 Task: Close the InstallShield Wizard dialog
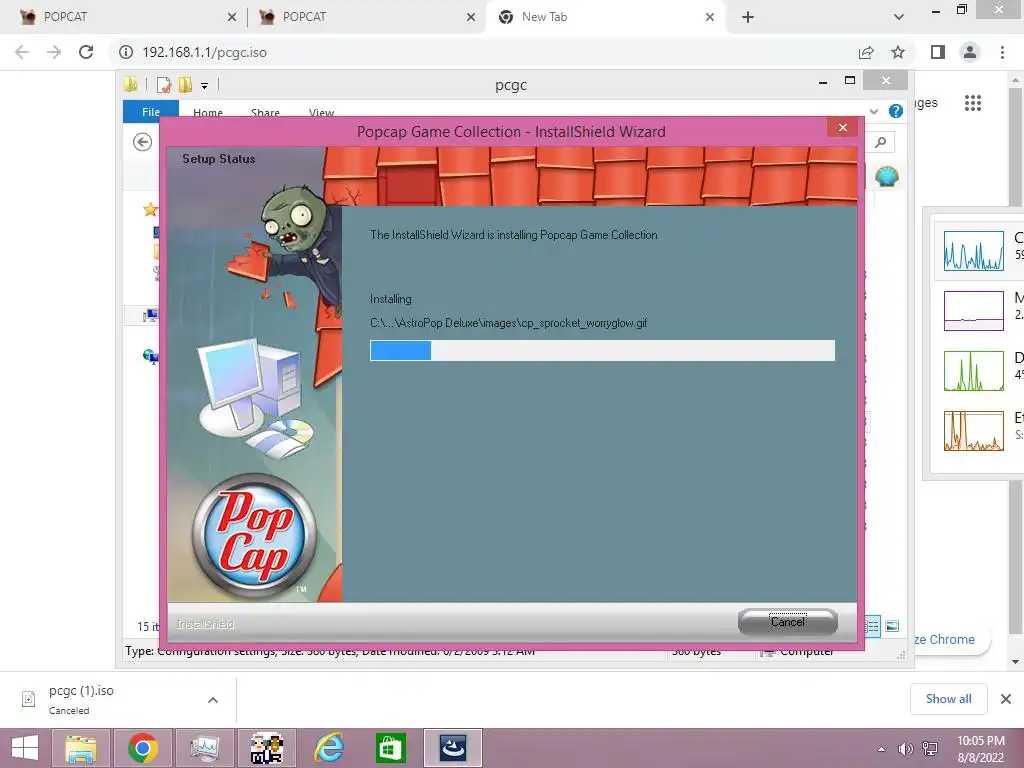842,127
